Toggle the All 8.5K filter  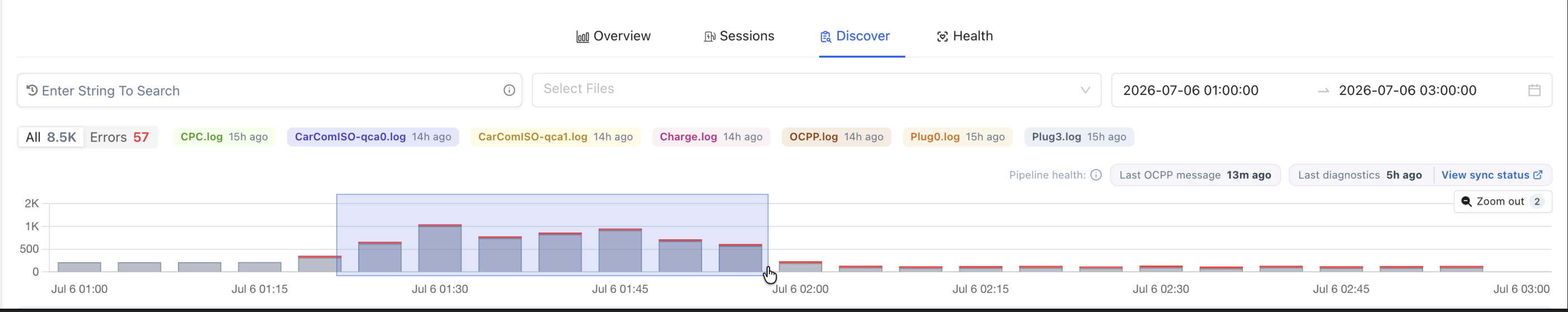(x=50, y=137)
